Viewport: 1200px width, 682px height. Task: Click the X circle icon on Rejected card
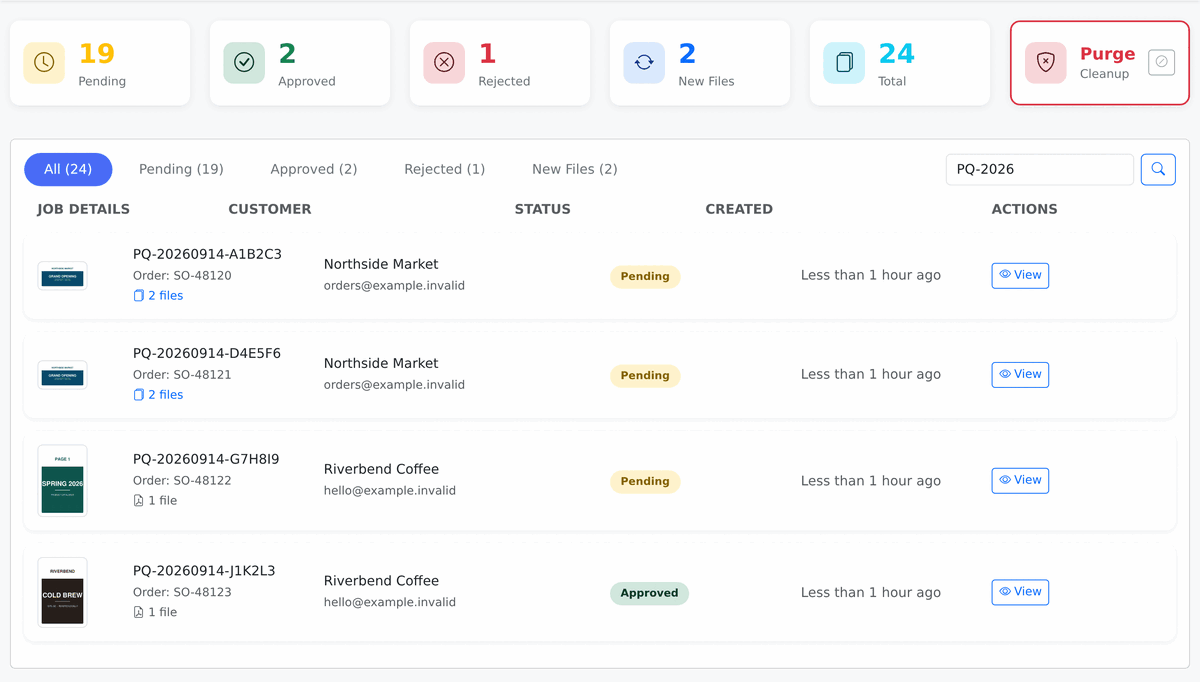tap(444, 62)
